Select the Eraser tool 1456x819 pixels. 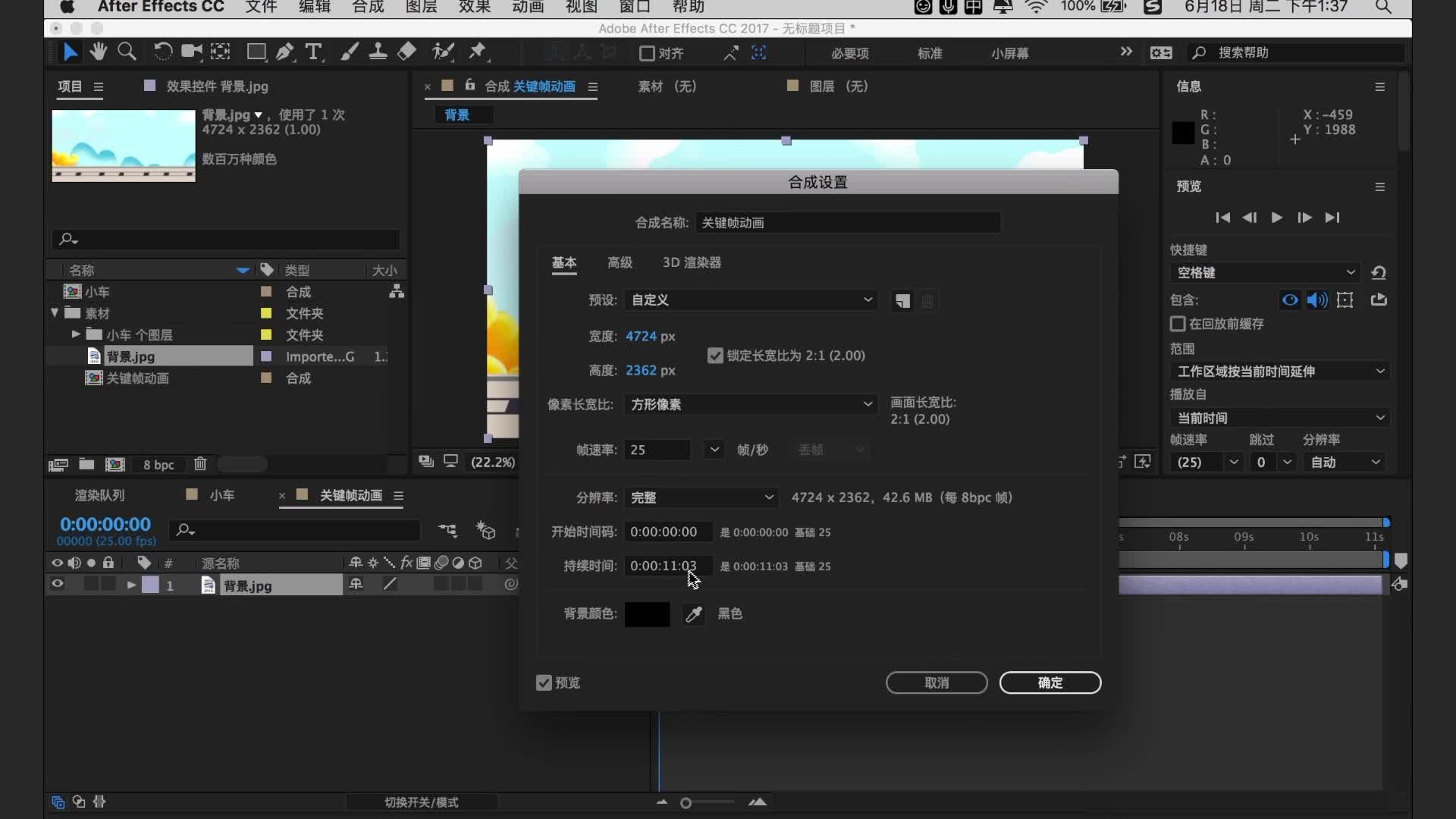click(x=406, y=52)
